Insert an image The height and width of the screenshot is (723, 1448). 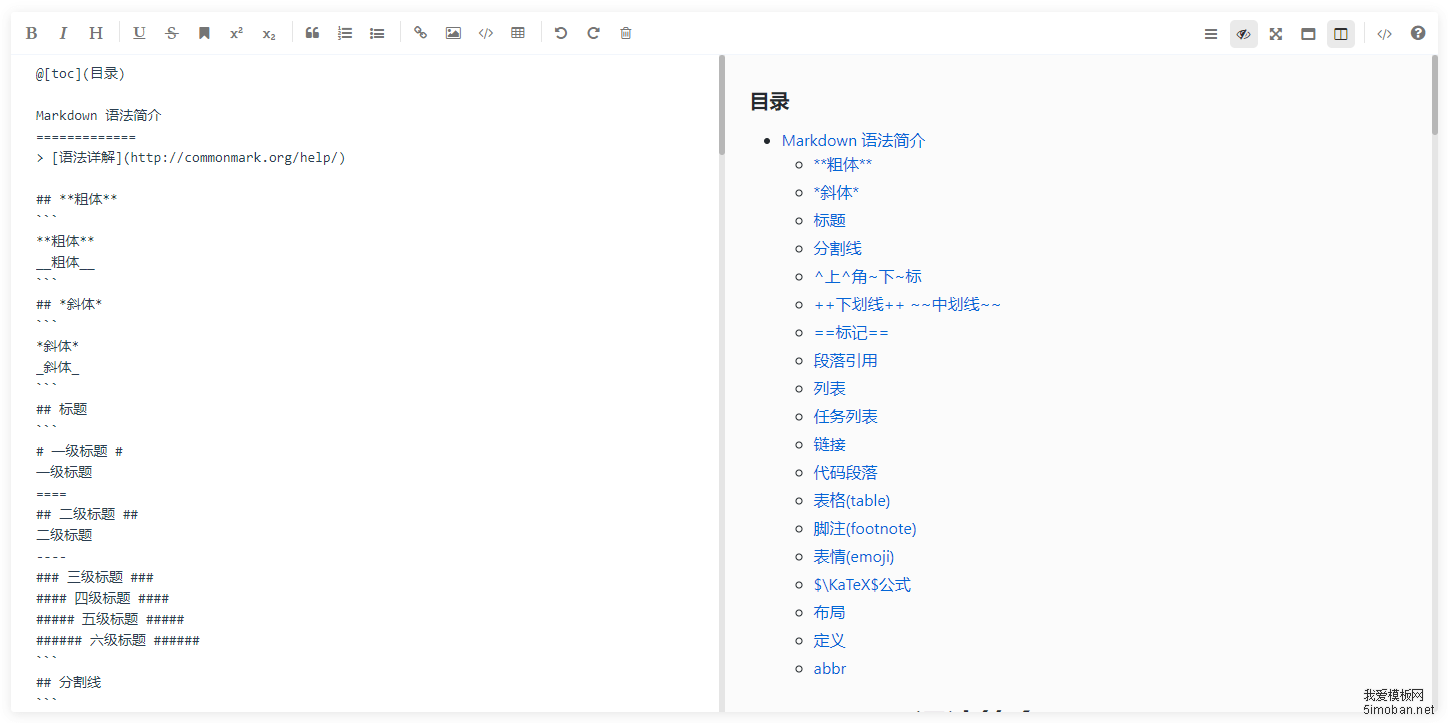tap(453, 33)
